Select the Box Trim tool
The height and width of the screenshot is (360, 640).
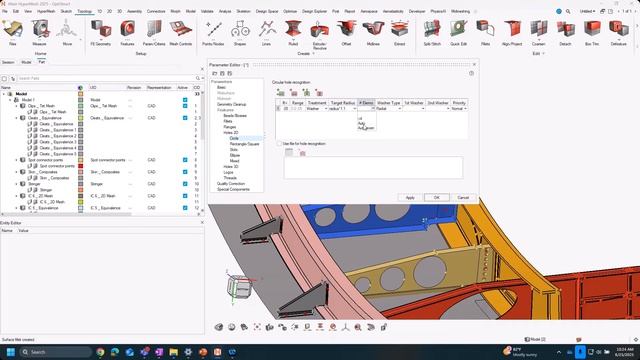click(x=592, y=33)
